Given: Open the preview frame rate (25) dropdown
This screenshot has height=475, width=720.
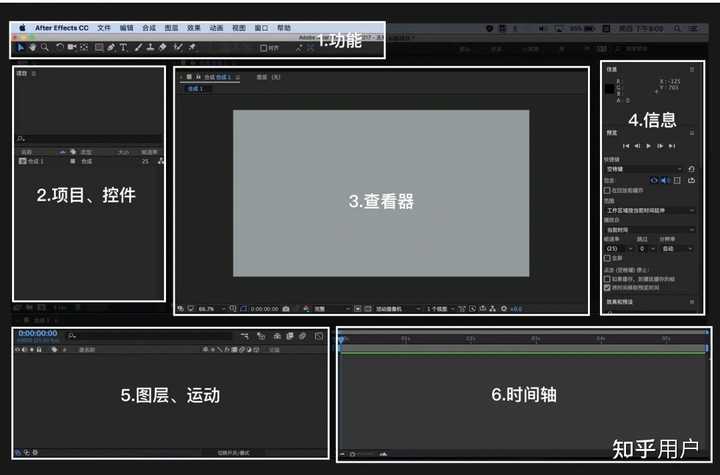Looking at the screenshot, I should point(619,249).
